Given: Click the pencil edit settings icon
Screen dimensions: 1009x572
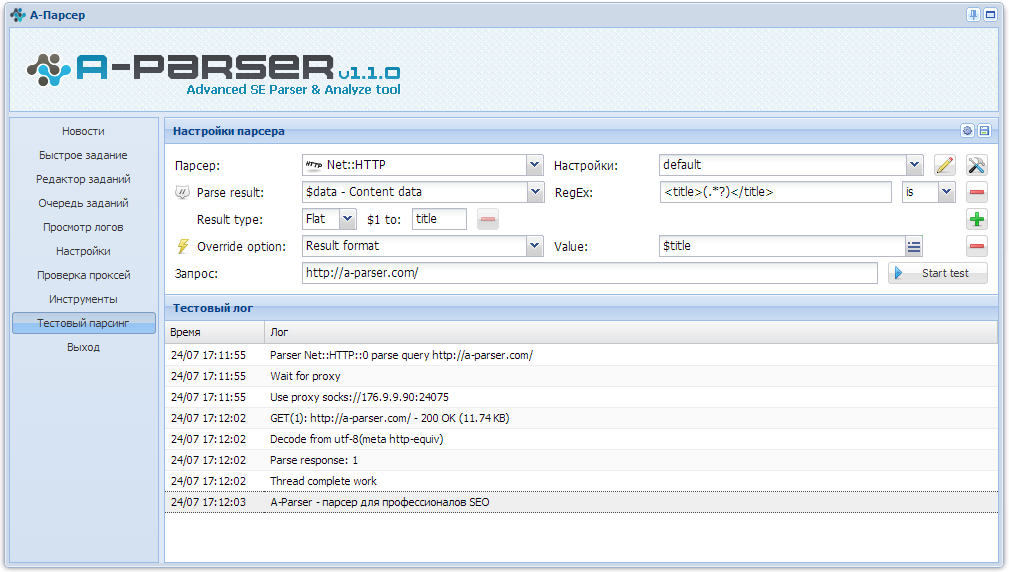Looking at the screenshot, I should [944, 165].
